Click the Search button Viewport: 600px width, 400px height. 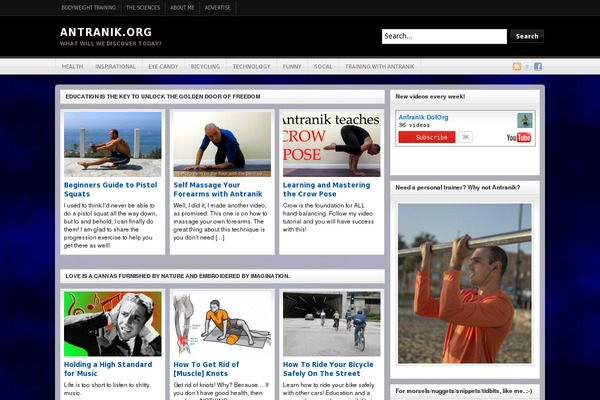[x=527, y=36]
